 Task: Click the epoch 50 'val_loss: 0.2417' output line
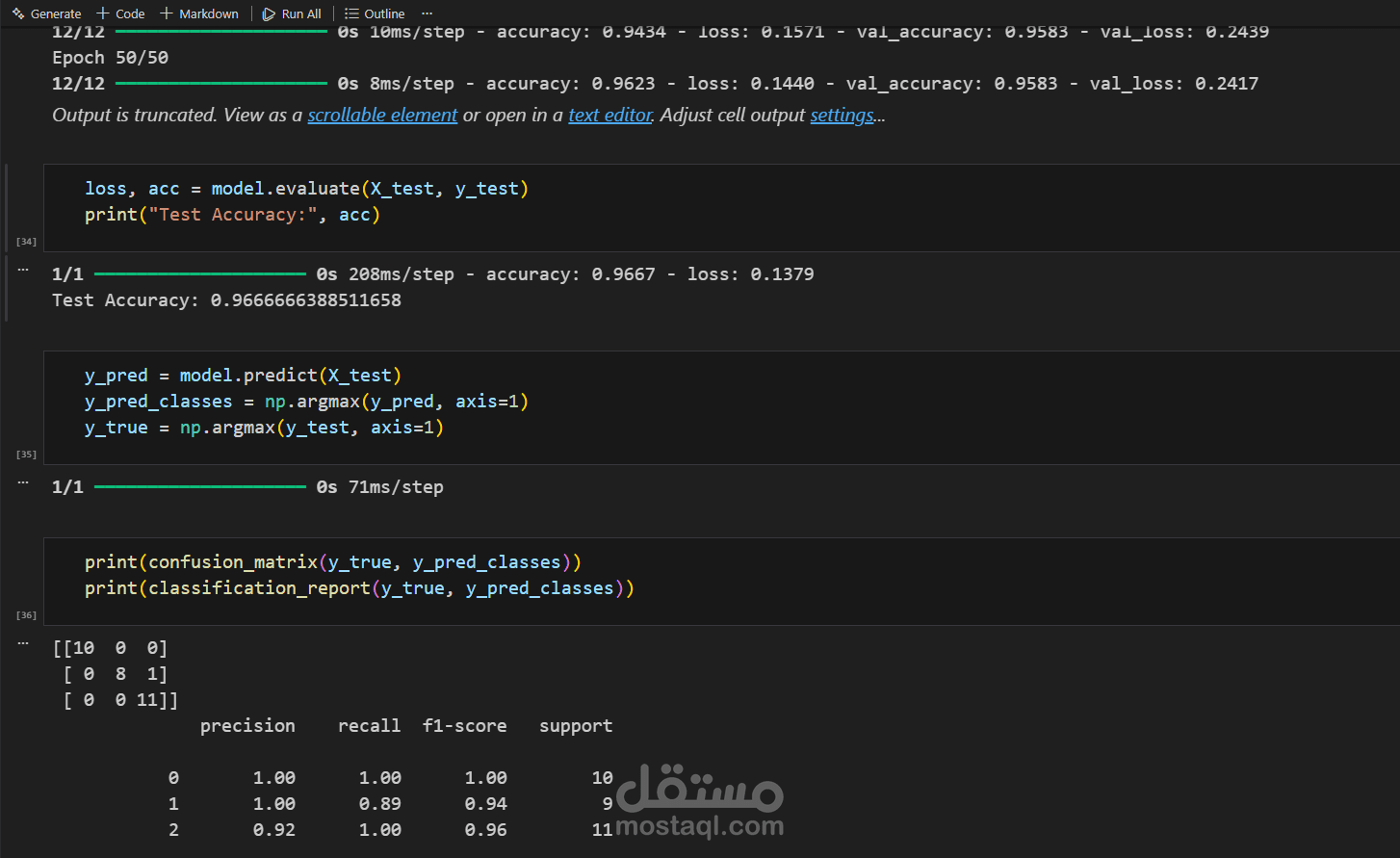click(x=655, y=84)
